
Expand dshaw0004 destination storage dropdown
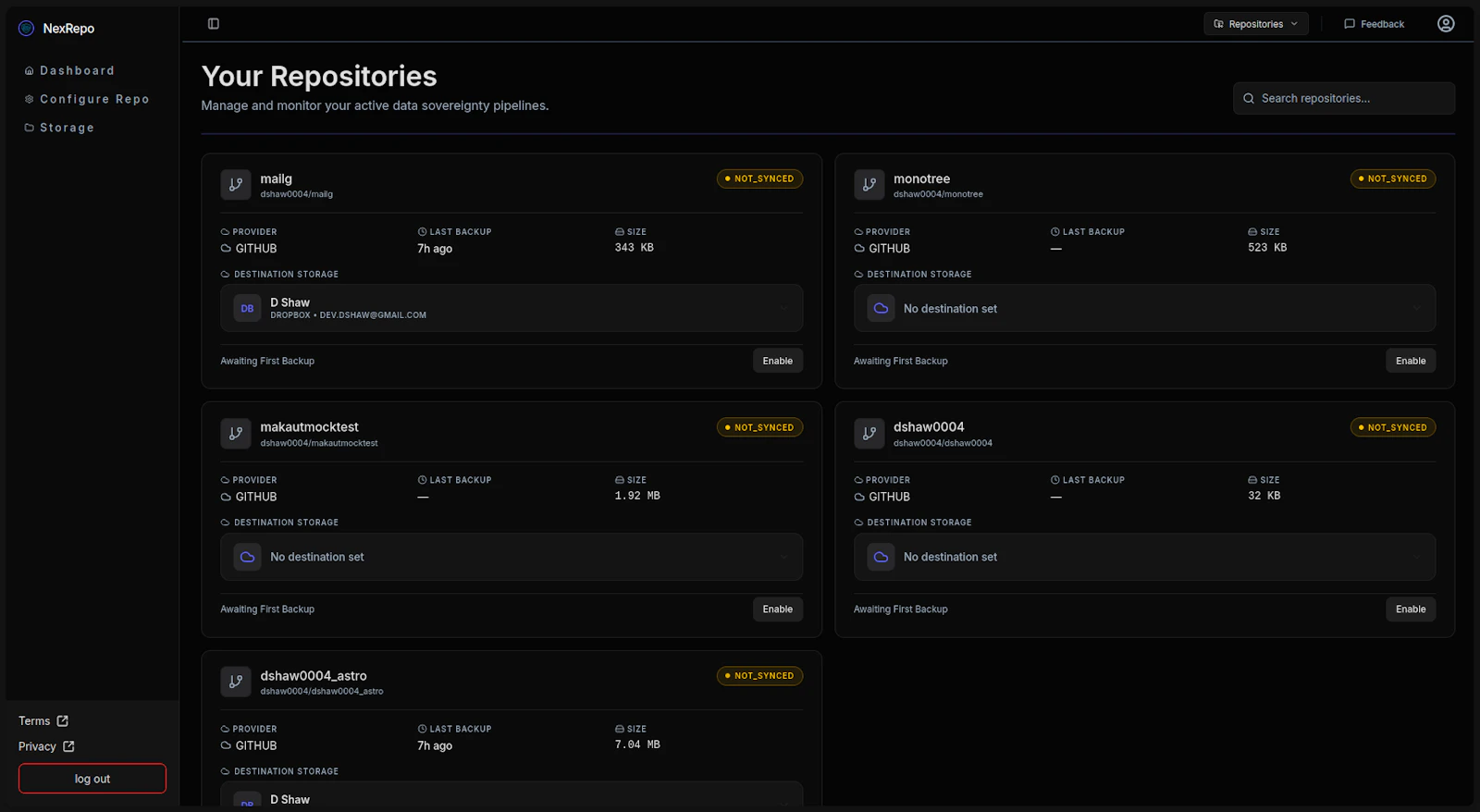point(1144,557)
